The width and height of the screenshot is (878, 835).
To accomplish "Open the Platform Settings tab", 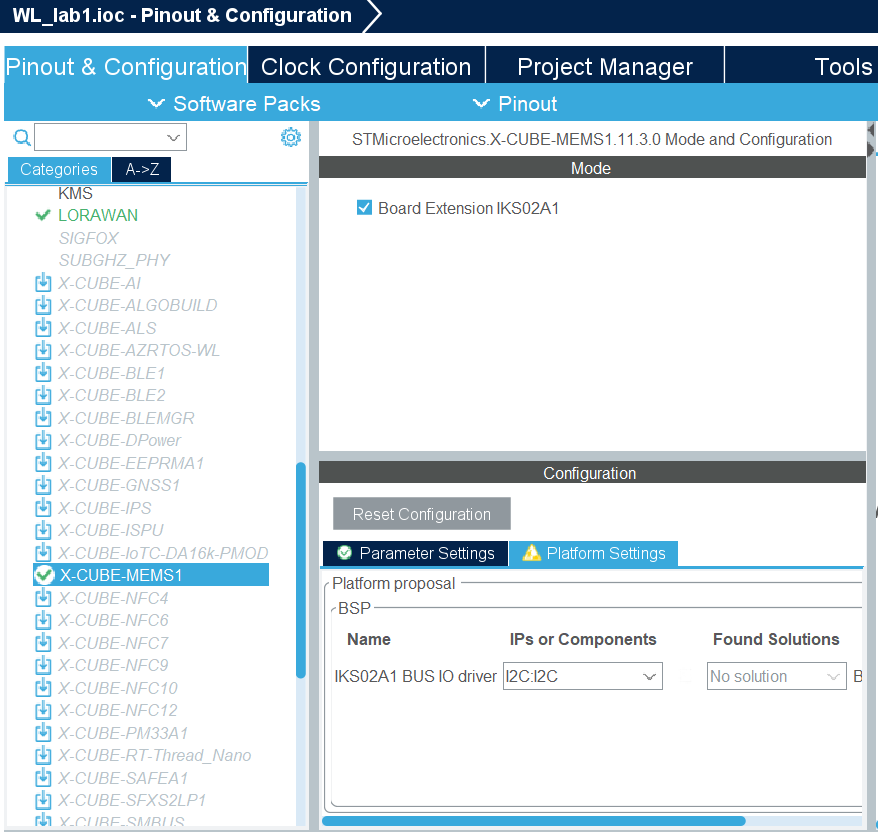I will click(x=594, y=553).
